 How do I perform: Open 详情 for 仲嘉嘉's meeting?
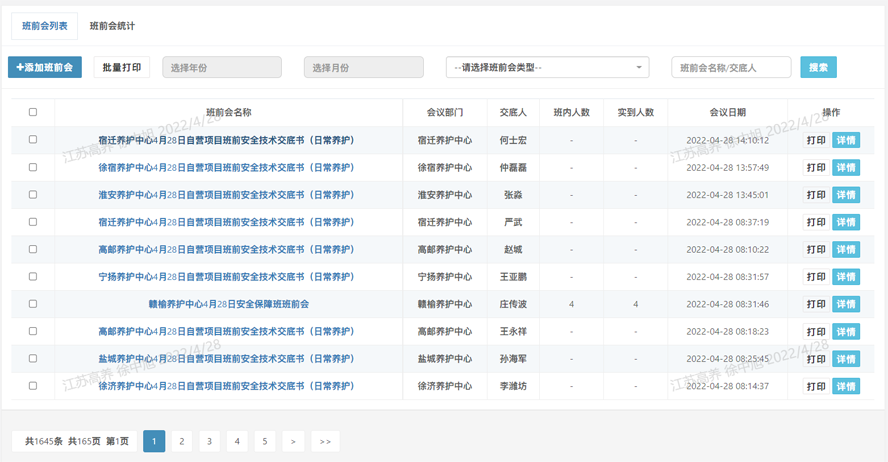[845, 168]
